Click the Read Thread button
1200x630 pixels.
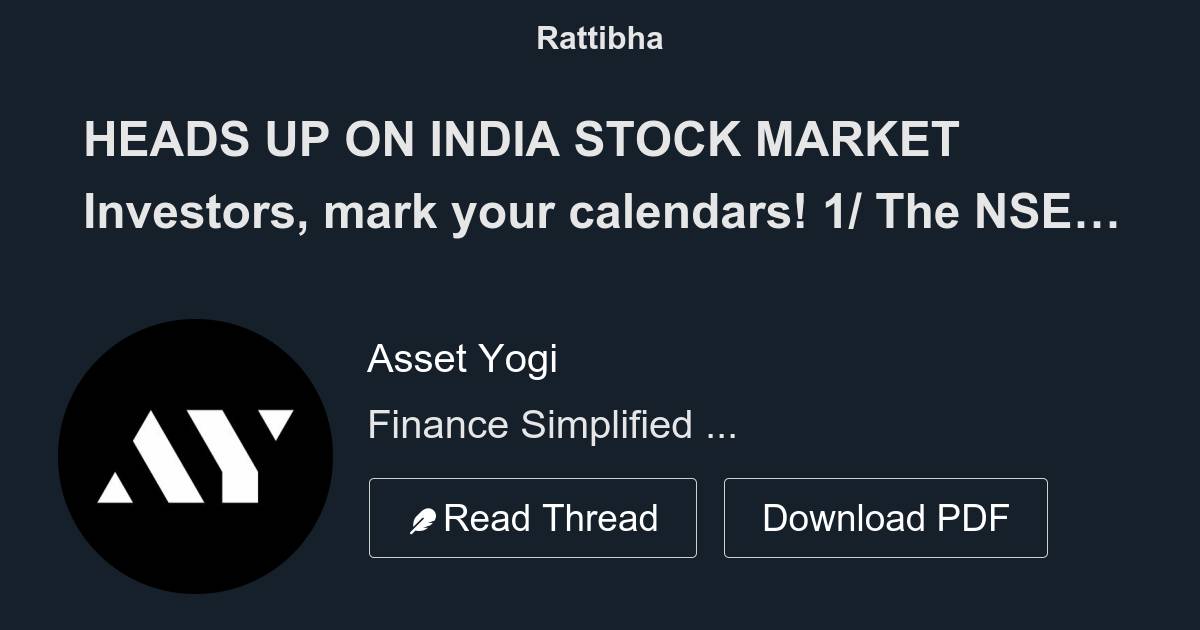tap(533, 517)
